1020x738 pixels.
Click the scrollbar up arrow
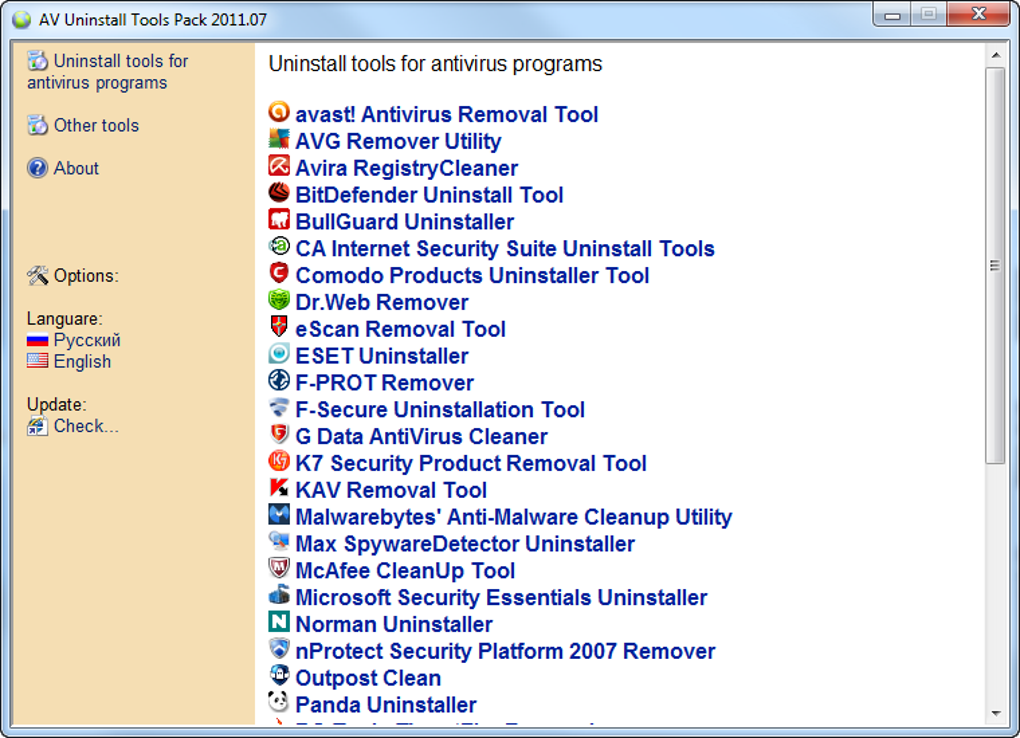[995, 55]
